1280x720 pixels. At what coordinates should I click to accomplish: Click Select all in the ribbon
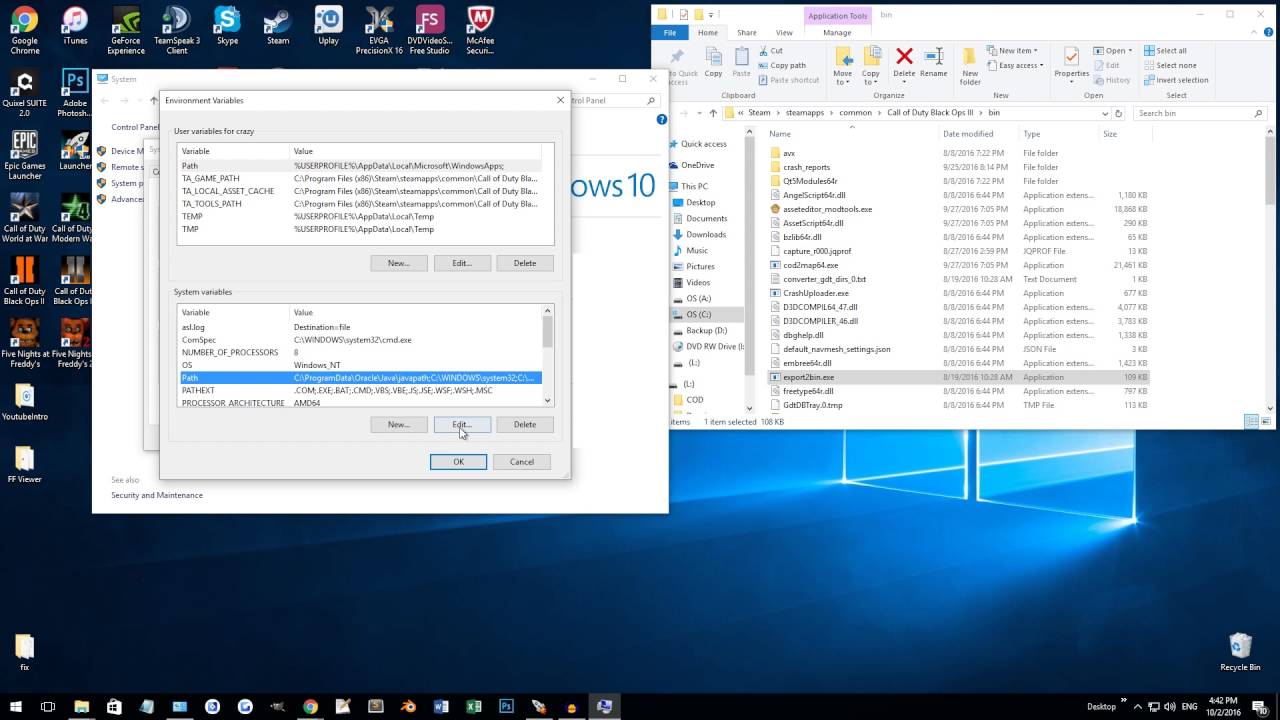[x=1164, y=51]
